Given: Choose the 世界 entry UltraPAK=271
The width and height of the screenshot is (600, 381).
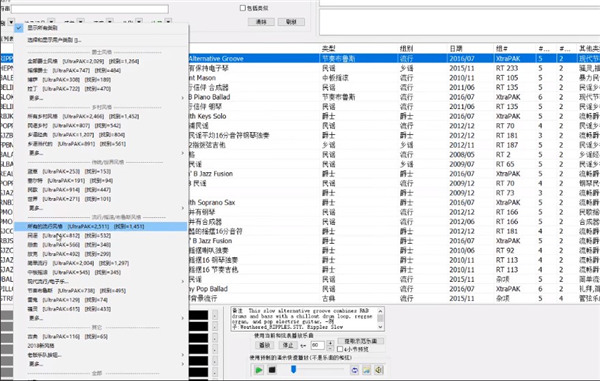Looking at the screenshot, I should click(x=101, y=199).
